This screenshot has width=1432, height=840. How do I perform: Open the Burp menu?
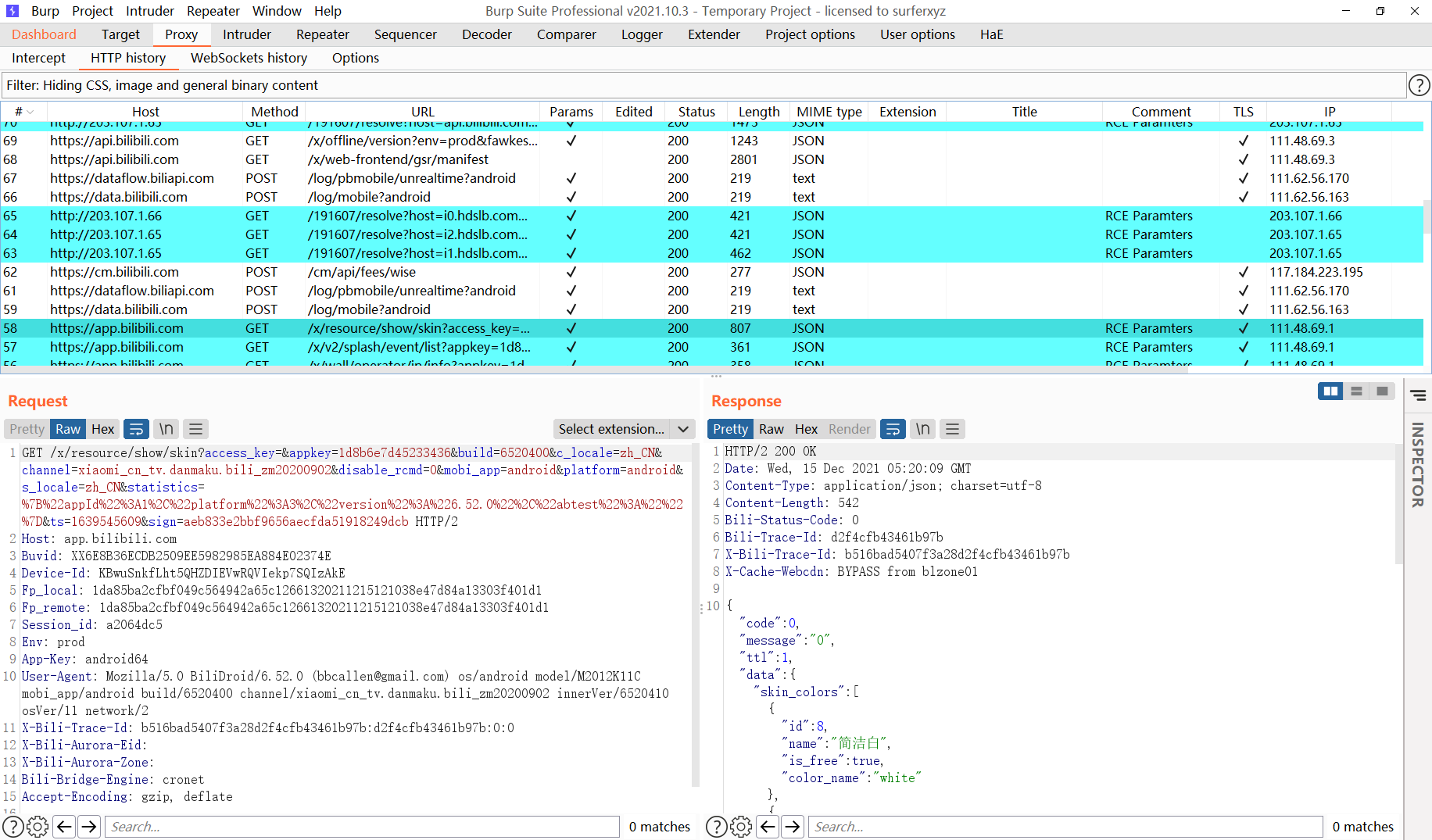(45, 11)
